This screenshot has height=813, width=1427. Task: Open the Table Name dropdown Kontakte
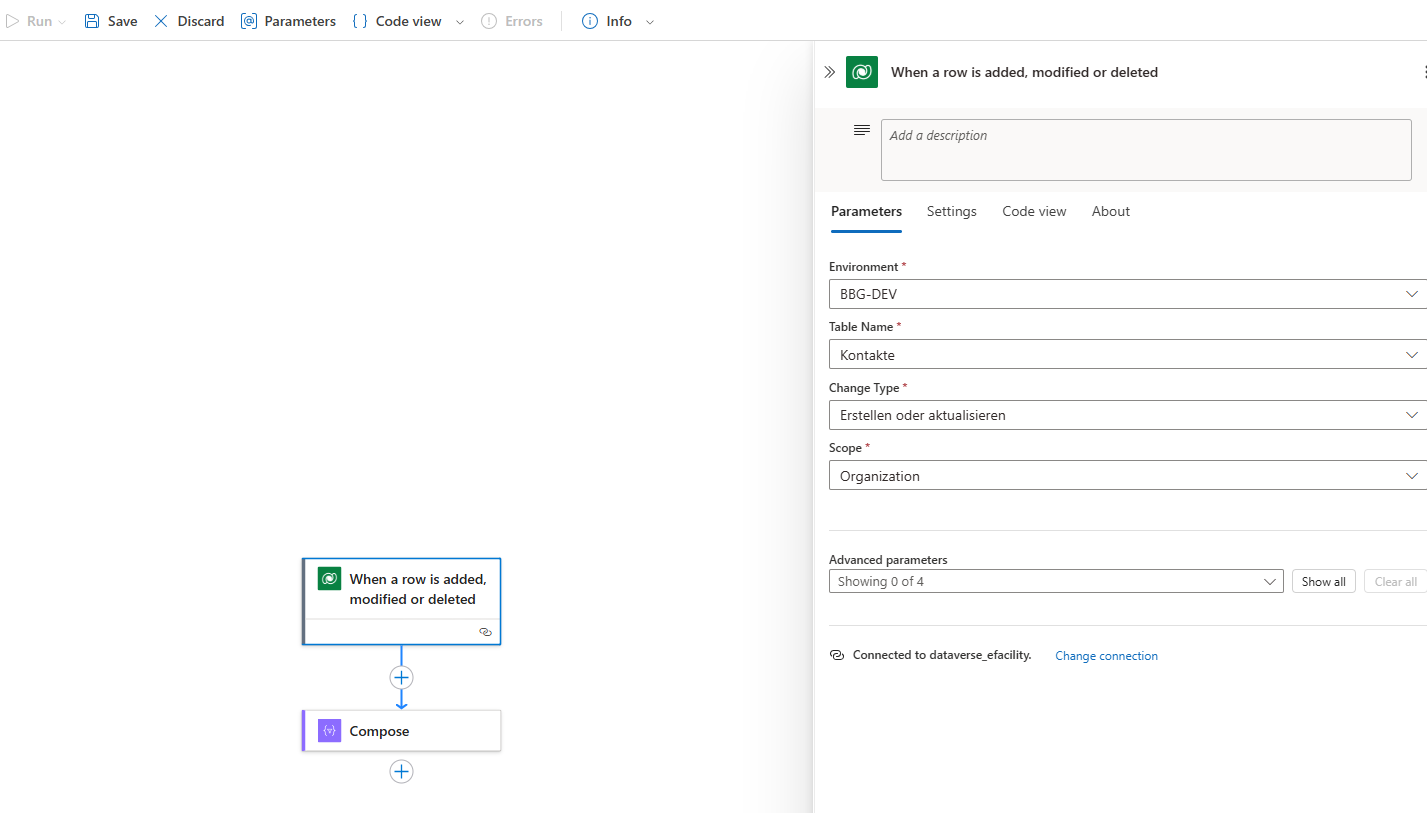pos(1127,355)
